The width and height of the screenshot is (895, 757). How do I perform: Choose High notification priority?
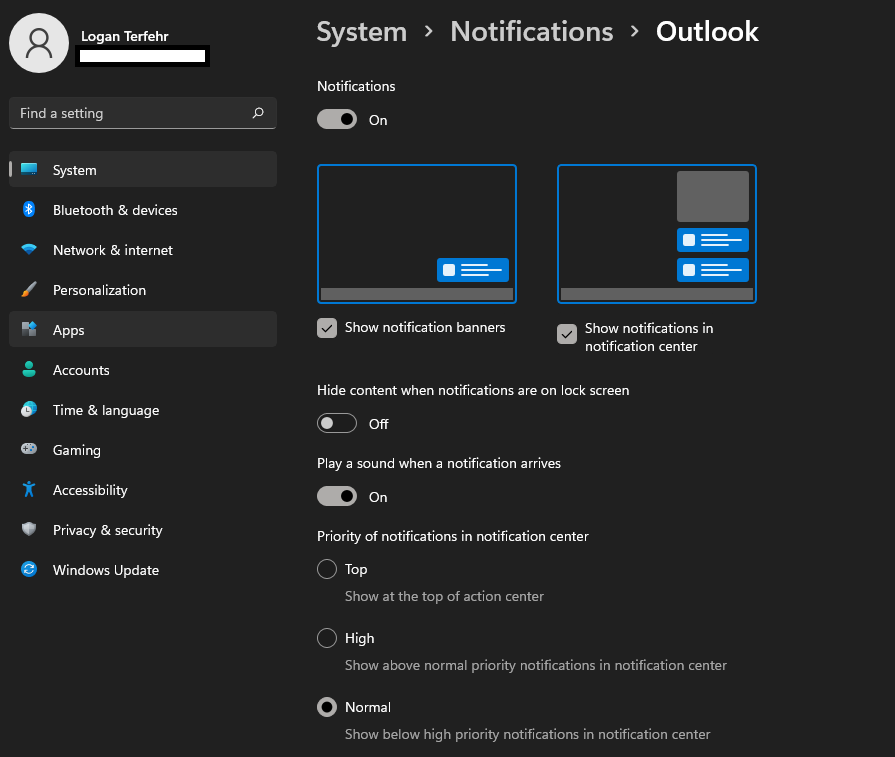click(x=326, y=637)
